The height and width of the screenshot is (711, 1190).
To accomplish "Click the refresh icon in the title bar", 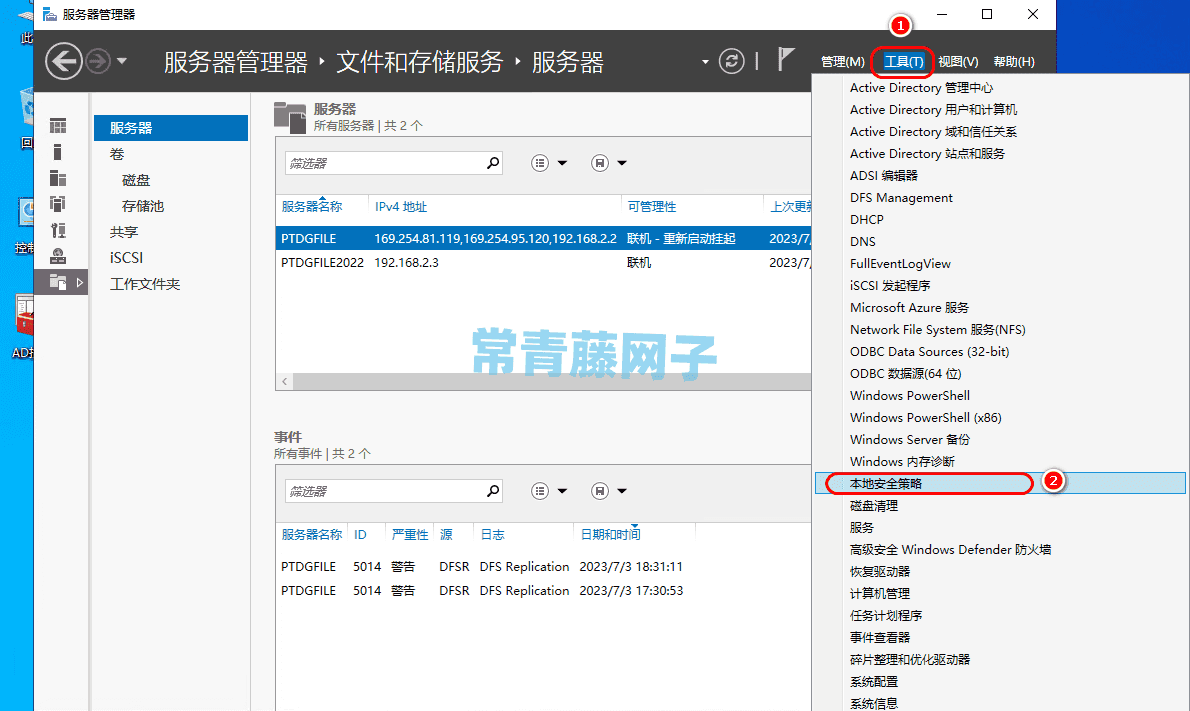I will pyautogui.click(x=731, y=61).
